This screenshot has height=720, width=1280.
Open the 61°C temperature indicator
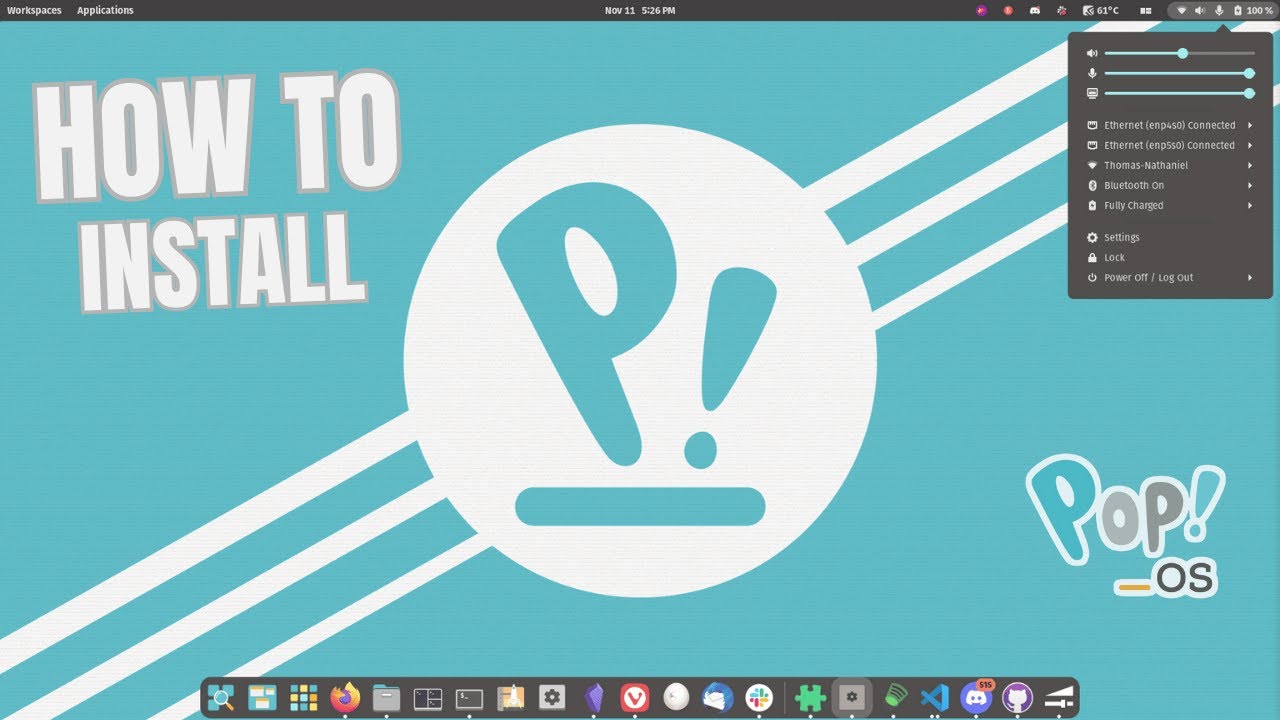point(1101,10)
